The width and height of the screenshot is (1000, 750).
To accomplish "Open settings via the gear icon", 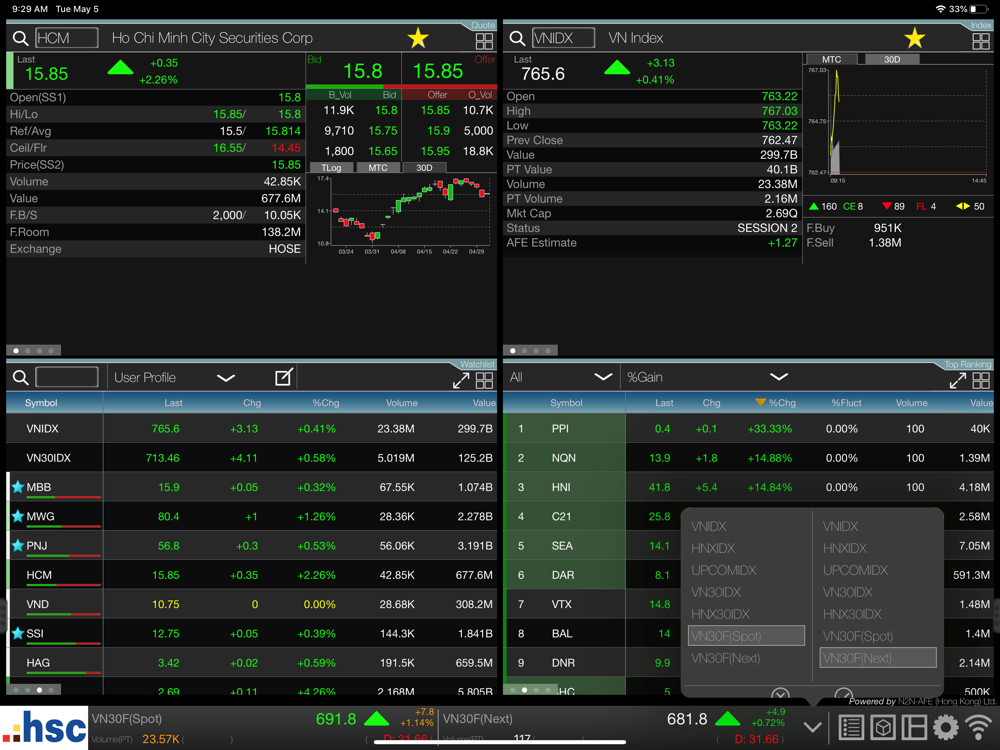I will [946, 727].
